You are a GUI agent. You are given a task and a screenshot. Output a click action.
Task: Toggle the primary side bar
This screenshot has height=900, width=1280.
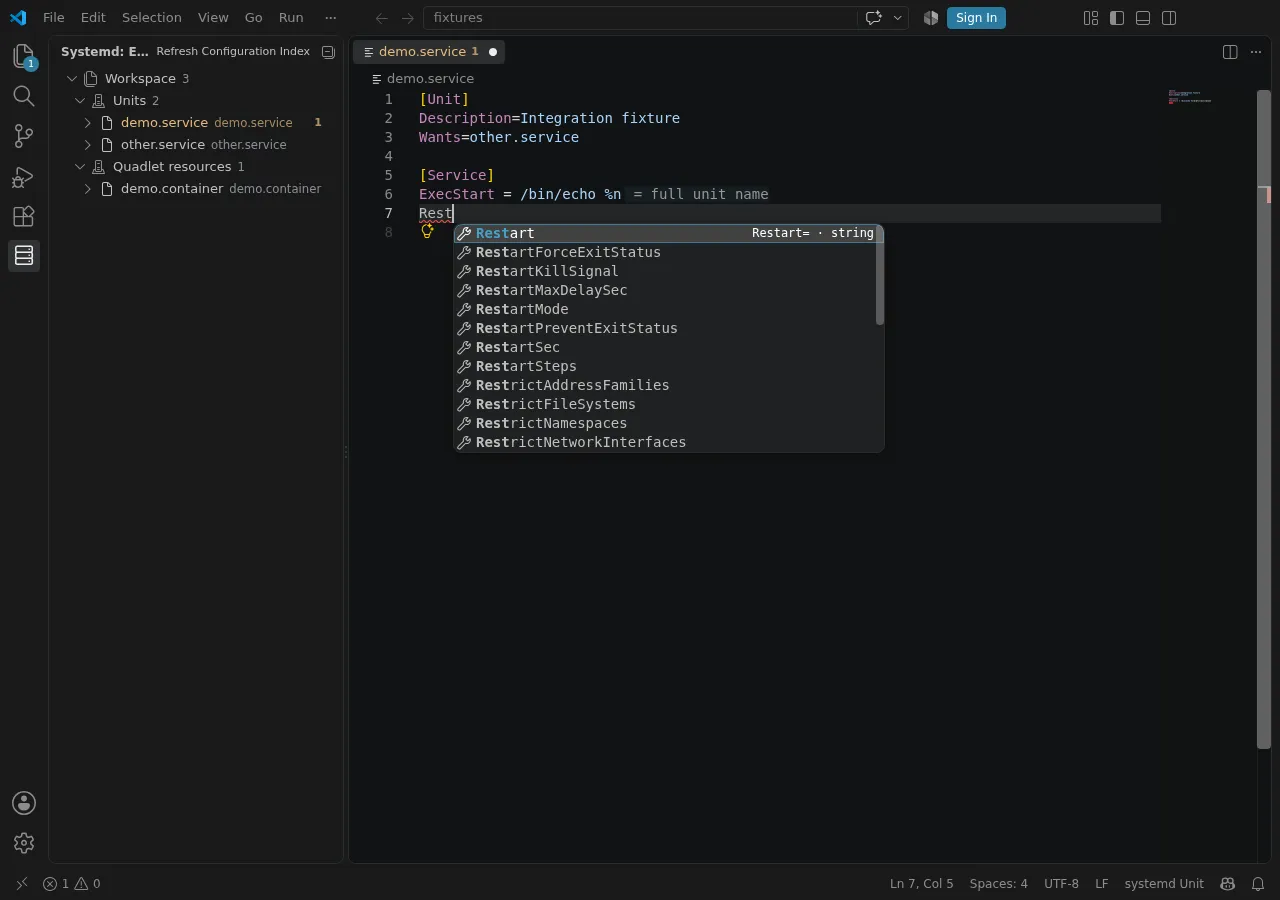1117,18
